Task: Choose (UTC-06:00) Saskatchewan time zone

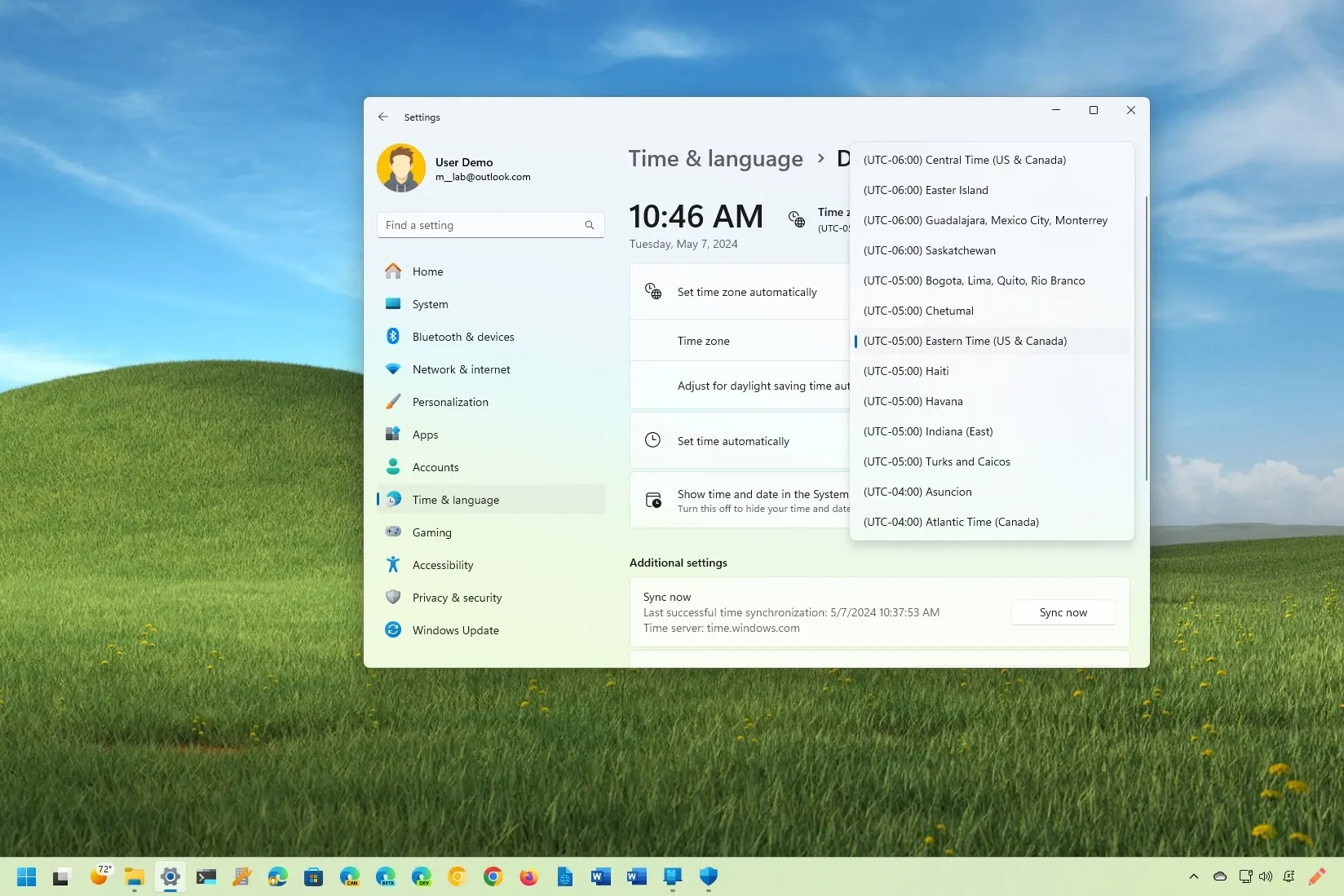Action: pyautogui.click(x=929, y=250)
